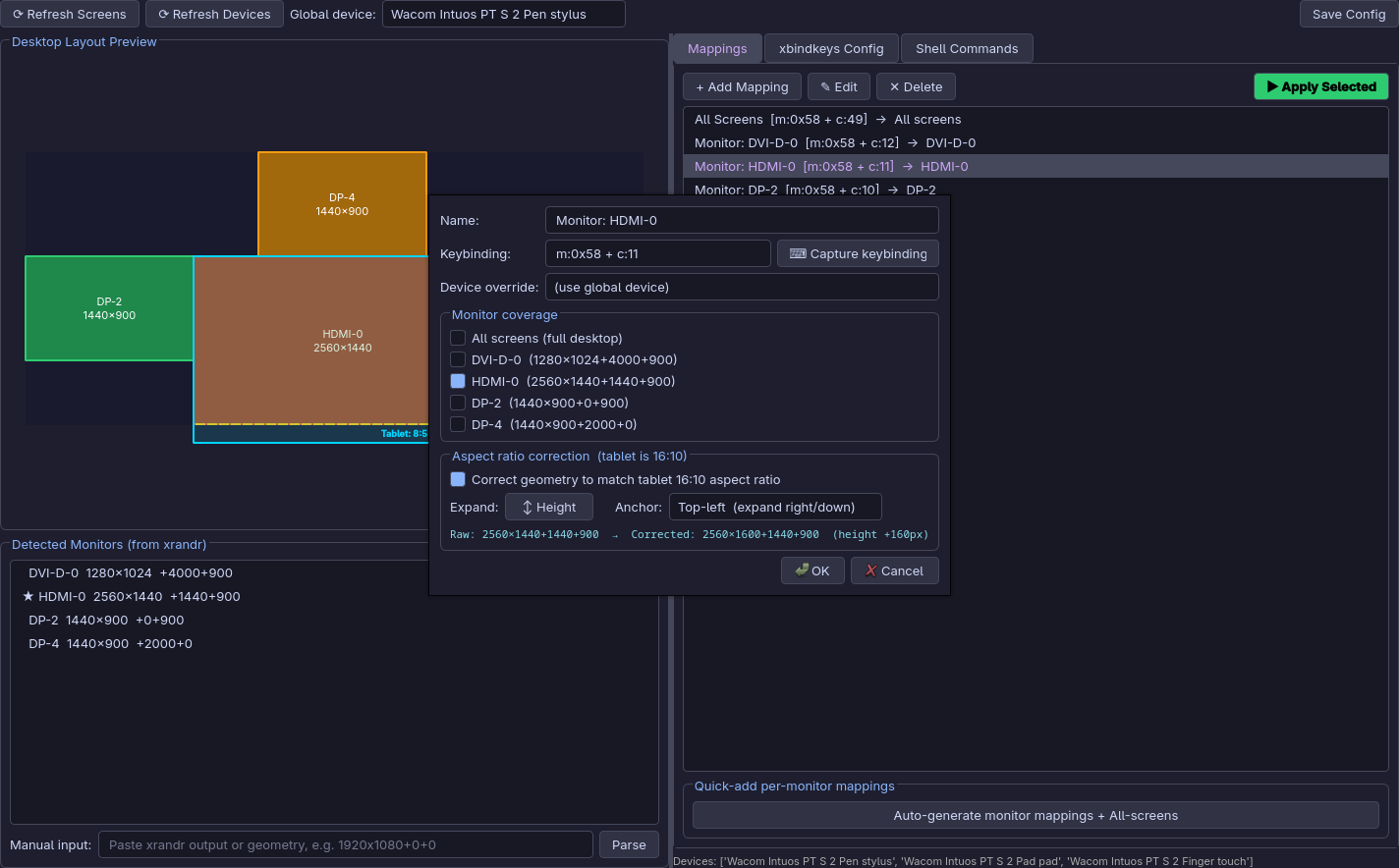Screen dimensions: 1399x868
Task: Click Save Config button
Action: click(x=1348, y=15)
